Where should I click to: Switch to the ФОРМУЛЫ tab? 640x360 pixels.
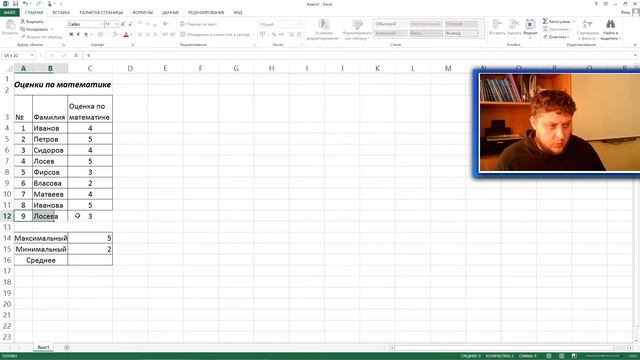pyautogui.click(x=142, y=12)
